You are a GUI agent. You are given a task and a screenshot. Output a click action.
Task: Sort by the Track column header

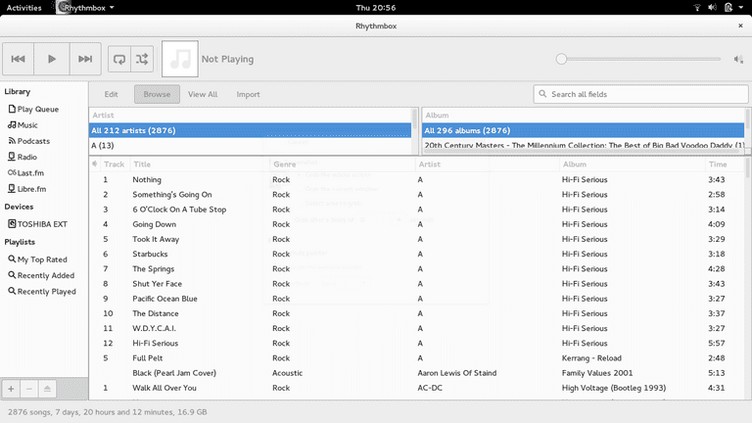114,164
